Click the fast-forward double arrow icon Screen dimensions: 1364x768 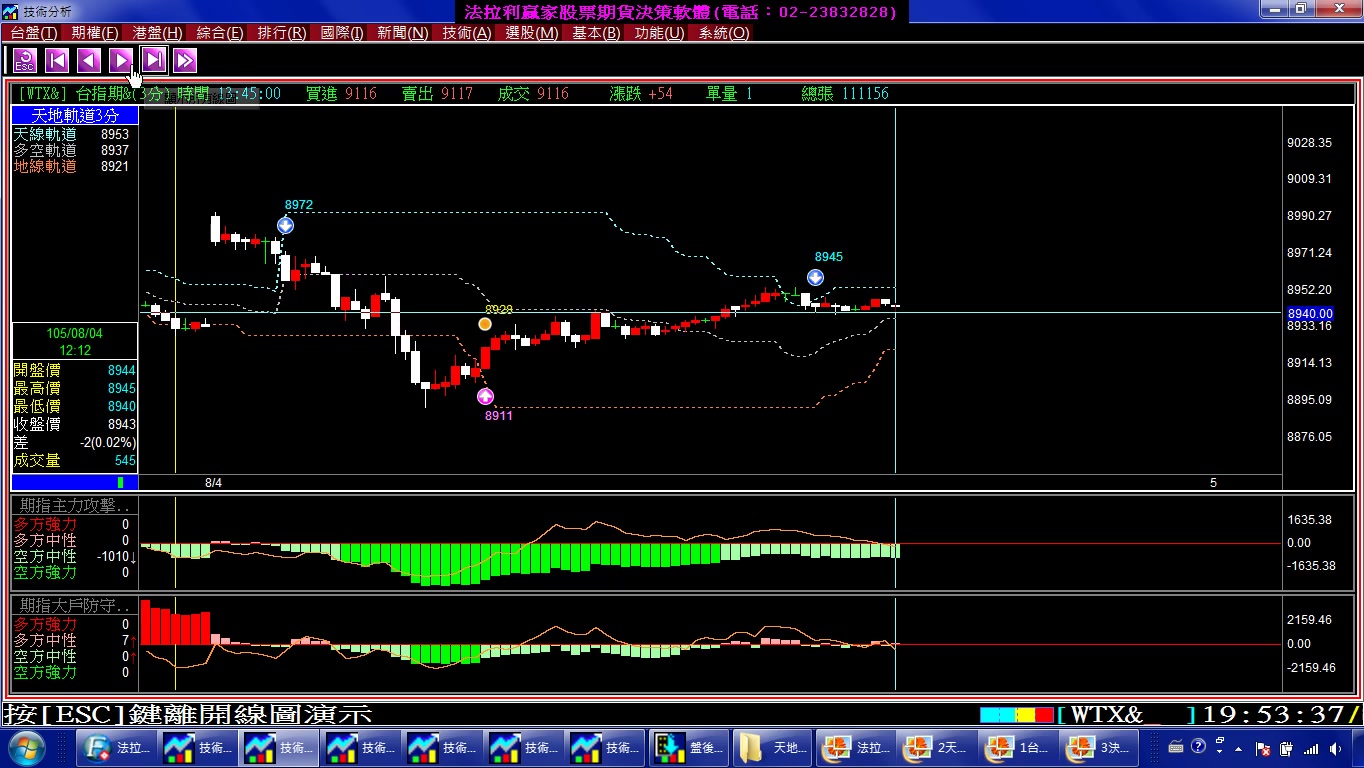(185, 61)
